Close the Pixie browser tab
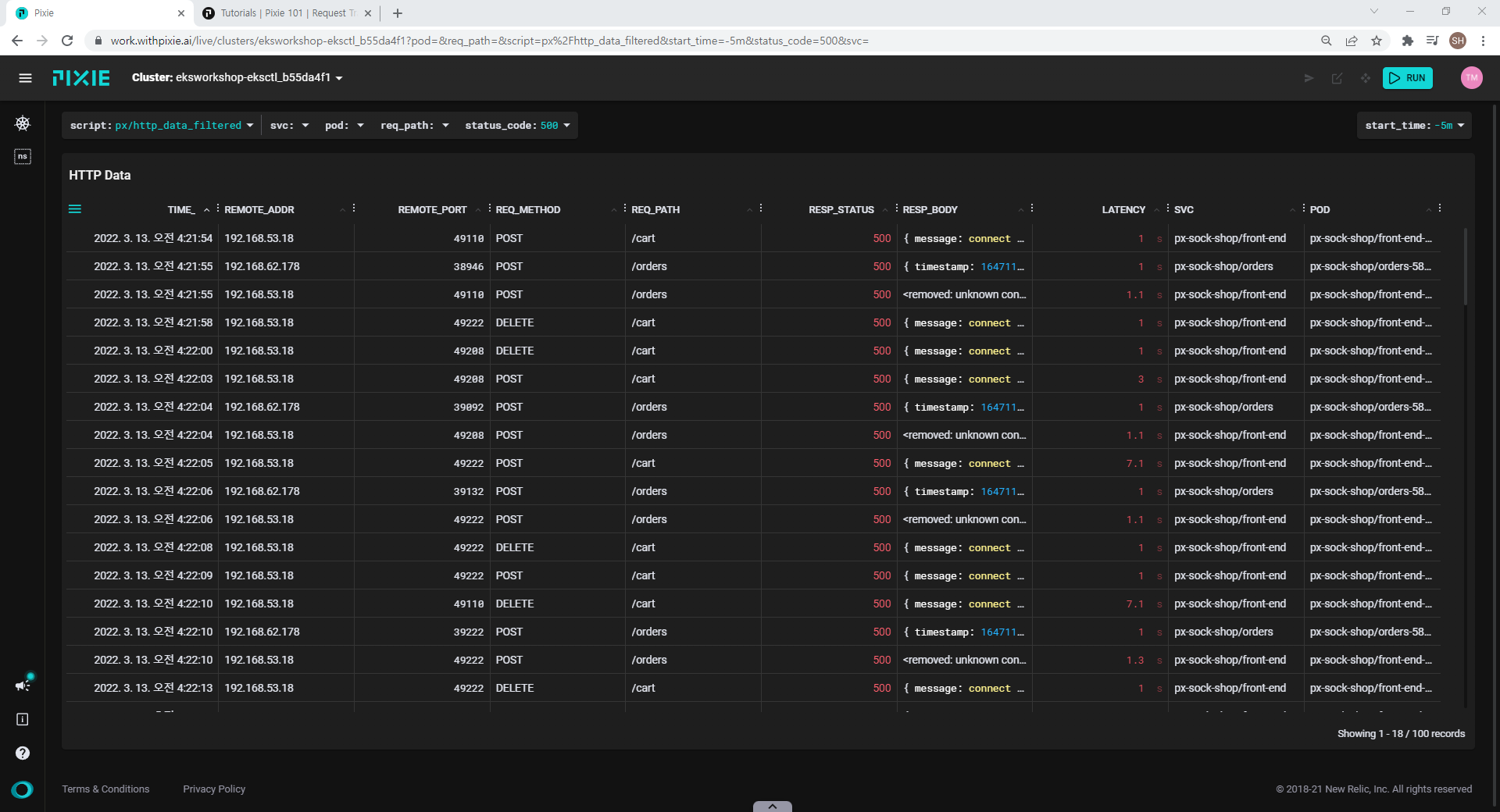The image size is (1500, 812). [x=181, y=13]
